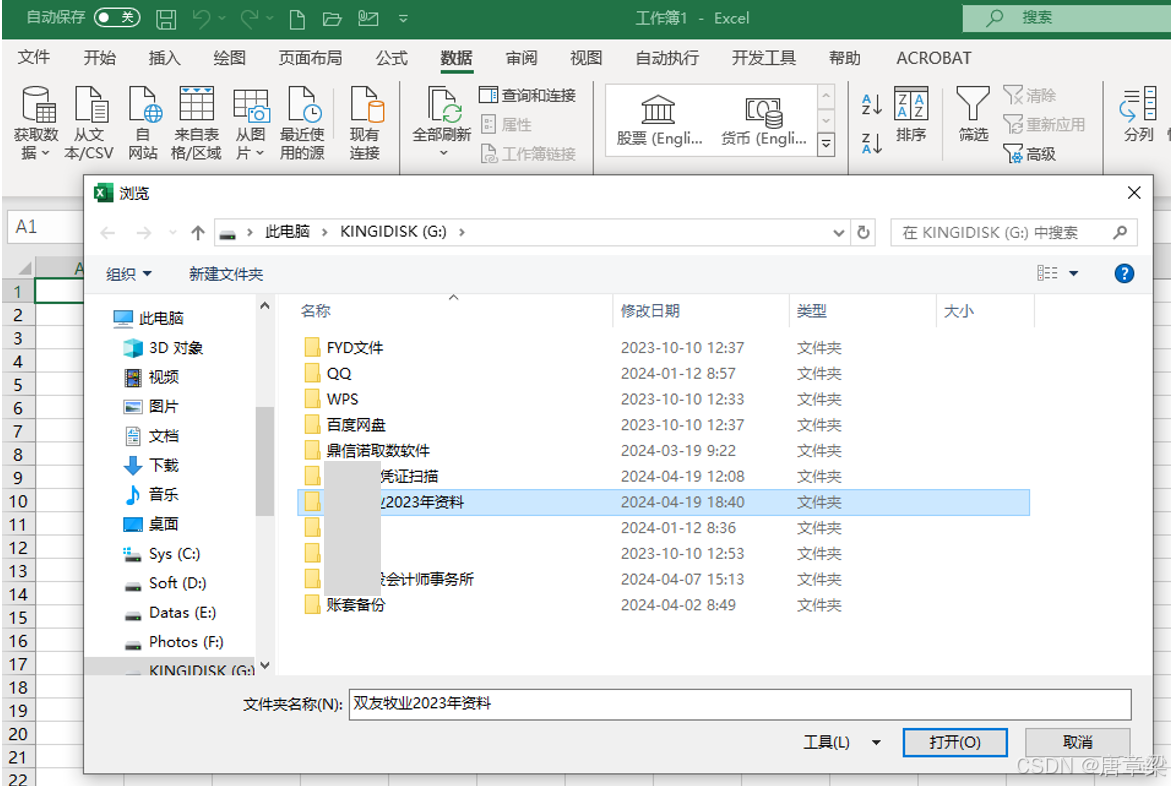This screenshot has width=1171, height=786.
Task: Select the 股票 (English) data type
Action: click(x=659, y=121)
